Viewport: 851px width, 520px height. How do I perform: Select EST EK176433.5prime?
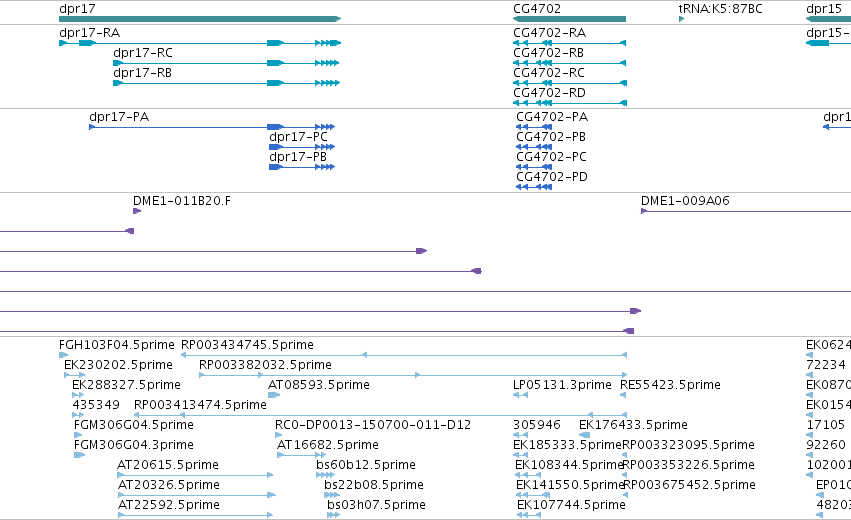633,425
